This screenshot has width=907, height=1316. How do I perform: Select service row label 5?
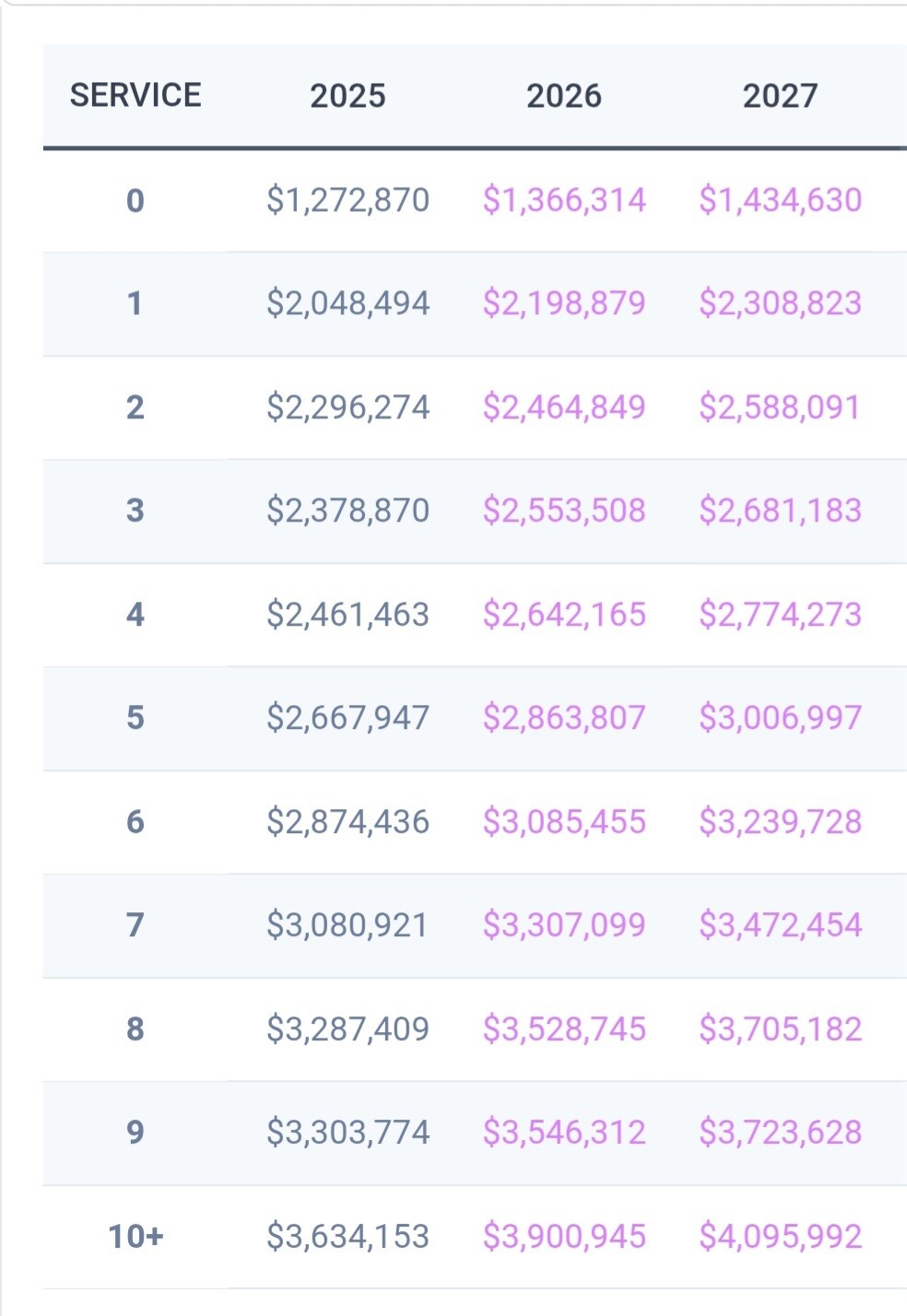pyautogui.click(x=135, y=718)
